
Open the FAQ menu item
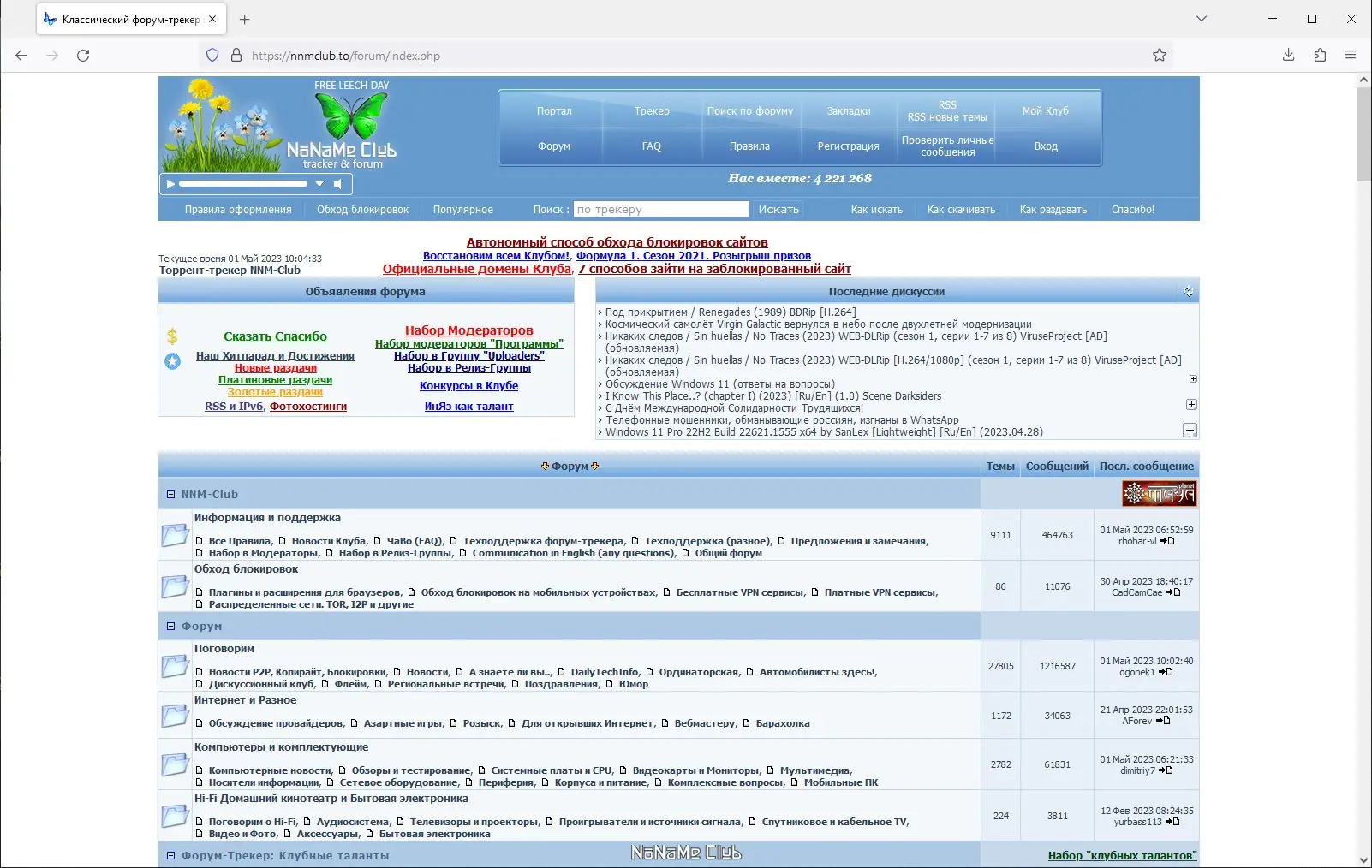coord(652,146)
